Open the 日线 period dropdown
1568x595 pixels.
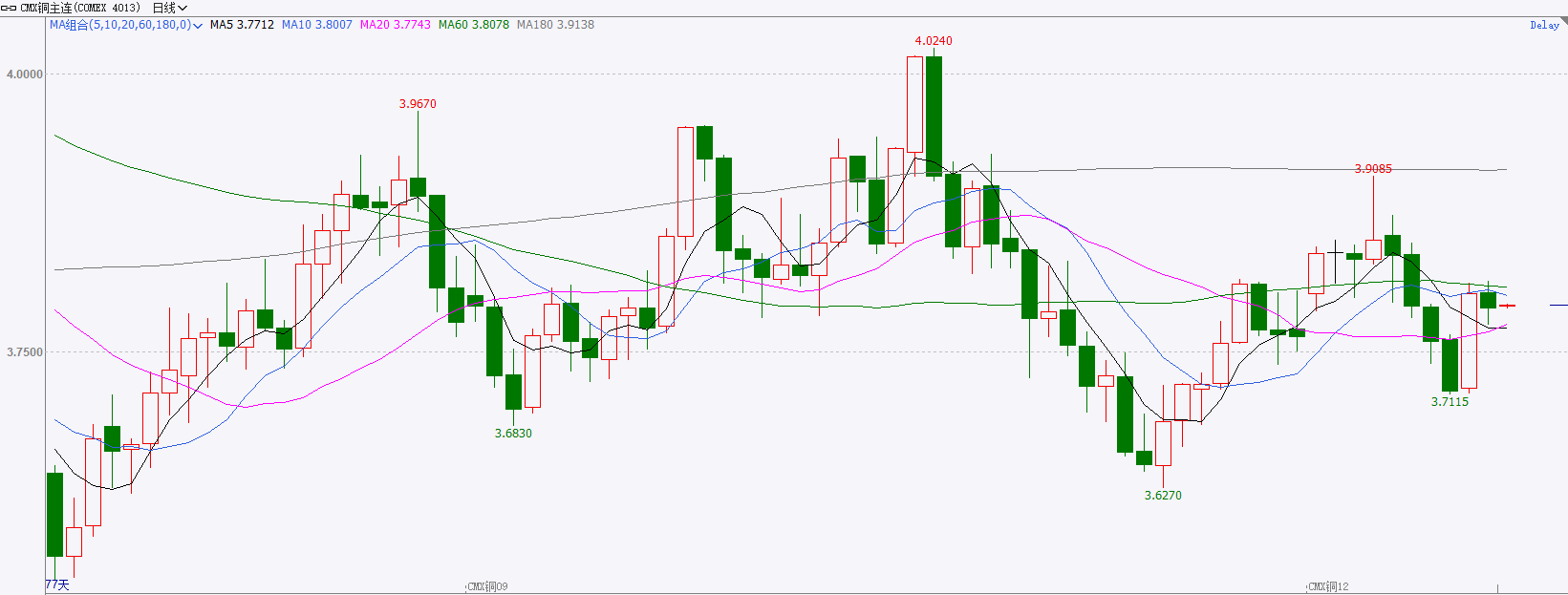[x=170, y=8]
